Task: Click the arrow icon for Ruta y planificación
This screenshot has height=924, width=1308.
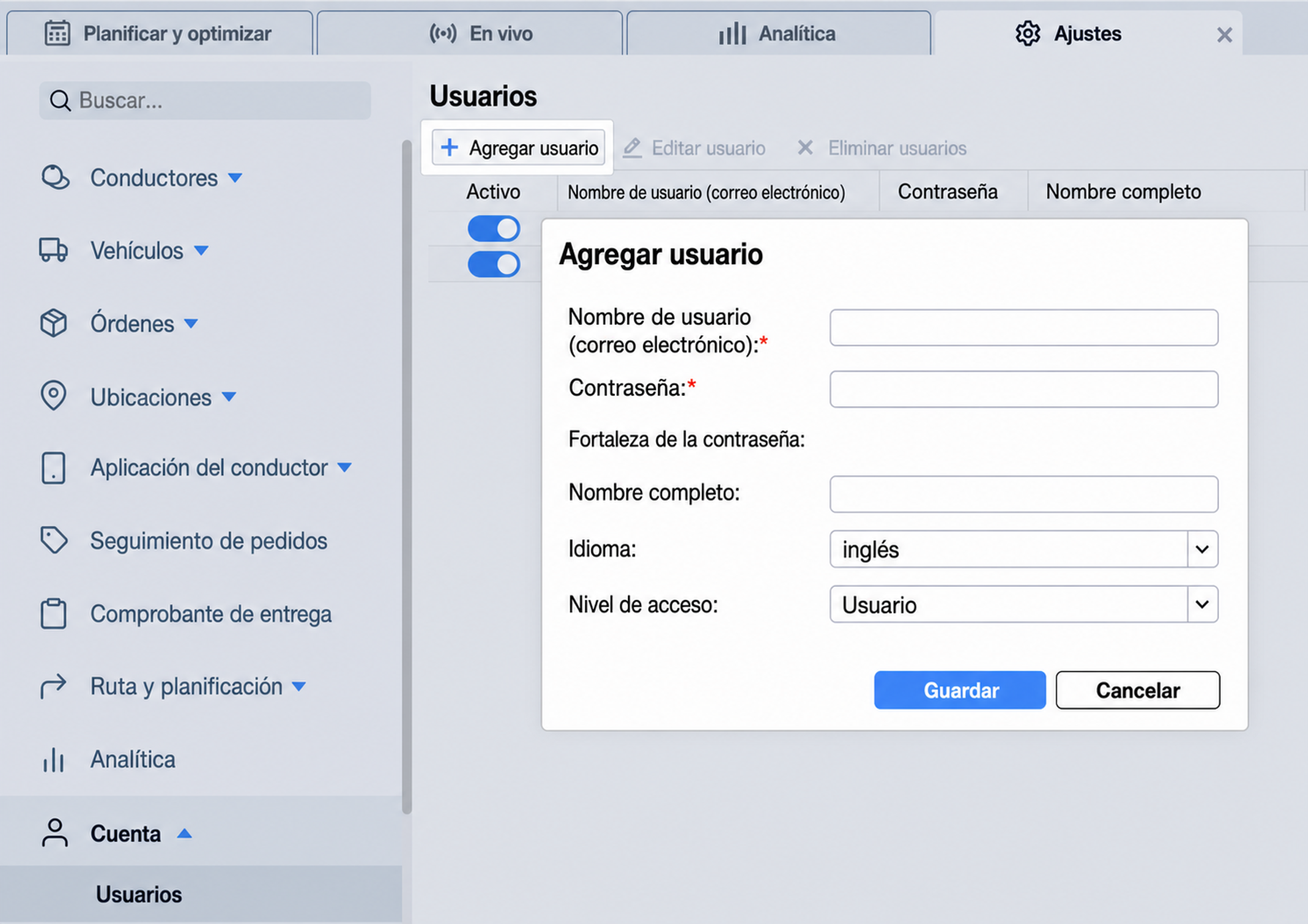Action: coord(53,686)
